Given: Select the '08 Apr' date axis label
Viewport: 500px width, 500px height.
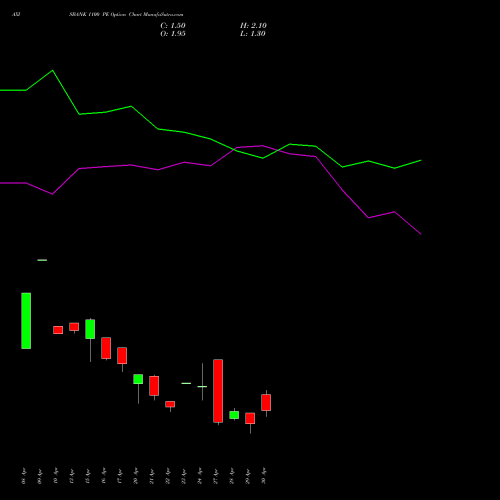Looking at the screenshot, I should pos(23,476).
